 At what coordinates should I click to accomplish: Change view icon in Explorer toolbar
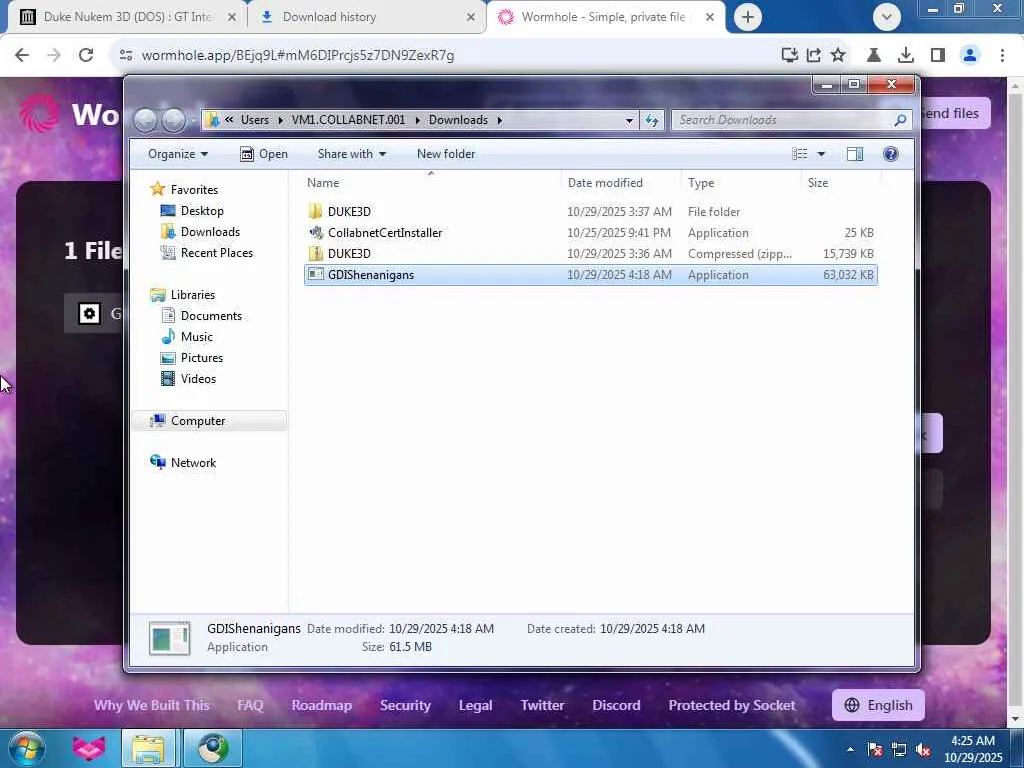coord(799,154)
